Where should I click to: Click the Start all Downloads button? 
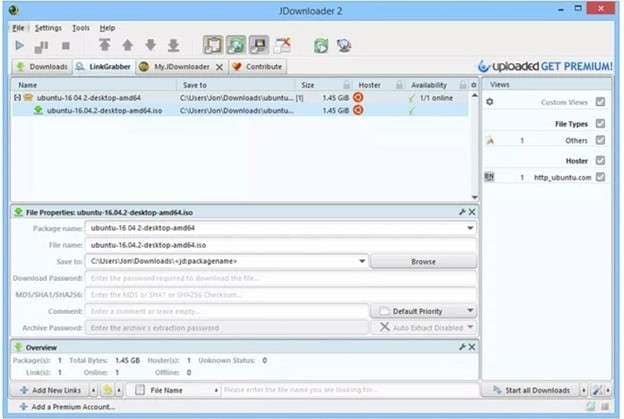(532, 390)
